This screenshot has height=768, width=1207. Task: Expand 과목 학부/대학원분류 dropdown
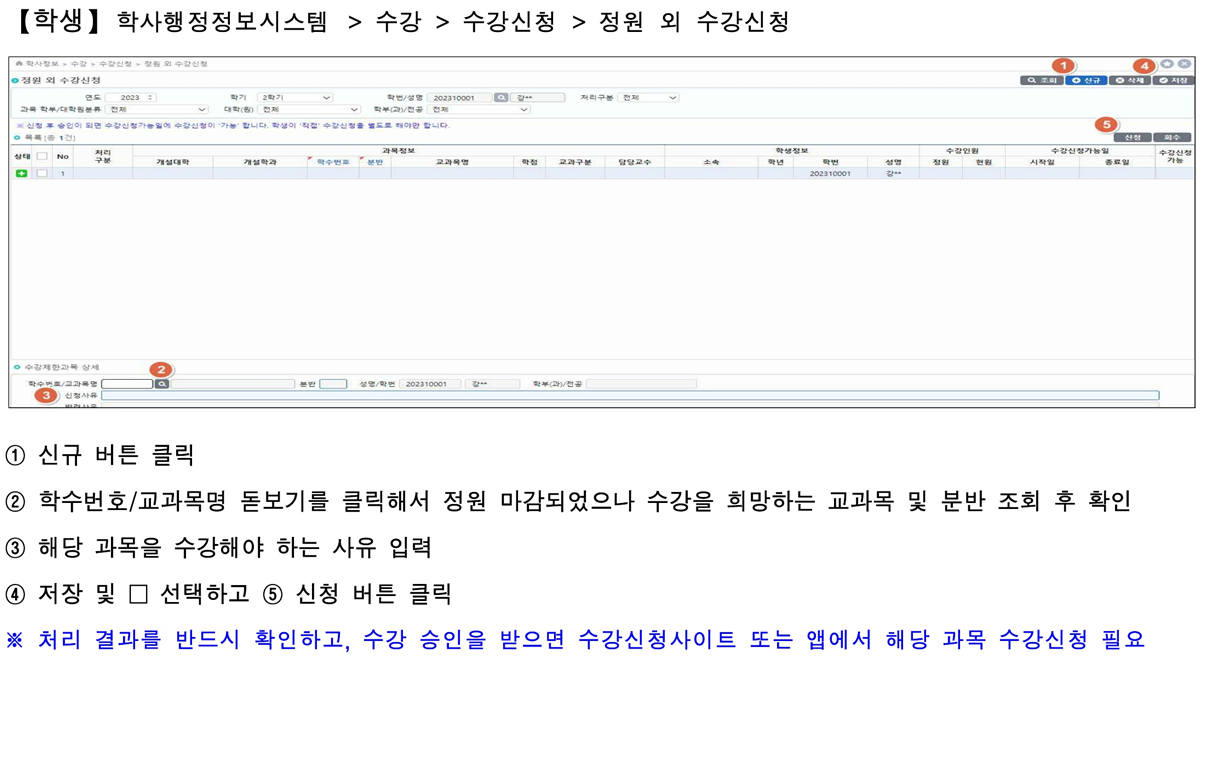(x=157, y=110)
